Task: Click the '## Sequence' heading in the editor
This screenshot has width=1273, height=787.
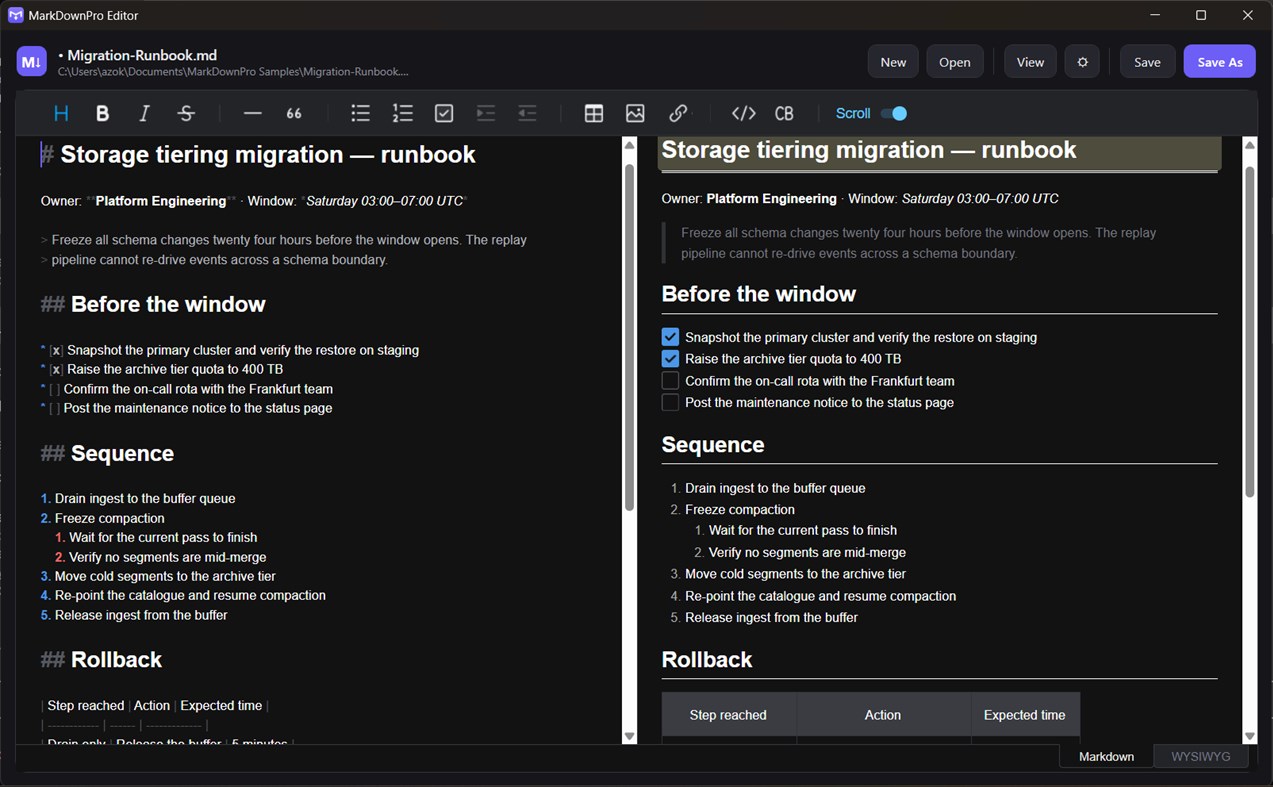Action: (107, 453)
